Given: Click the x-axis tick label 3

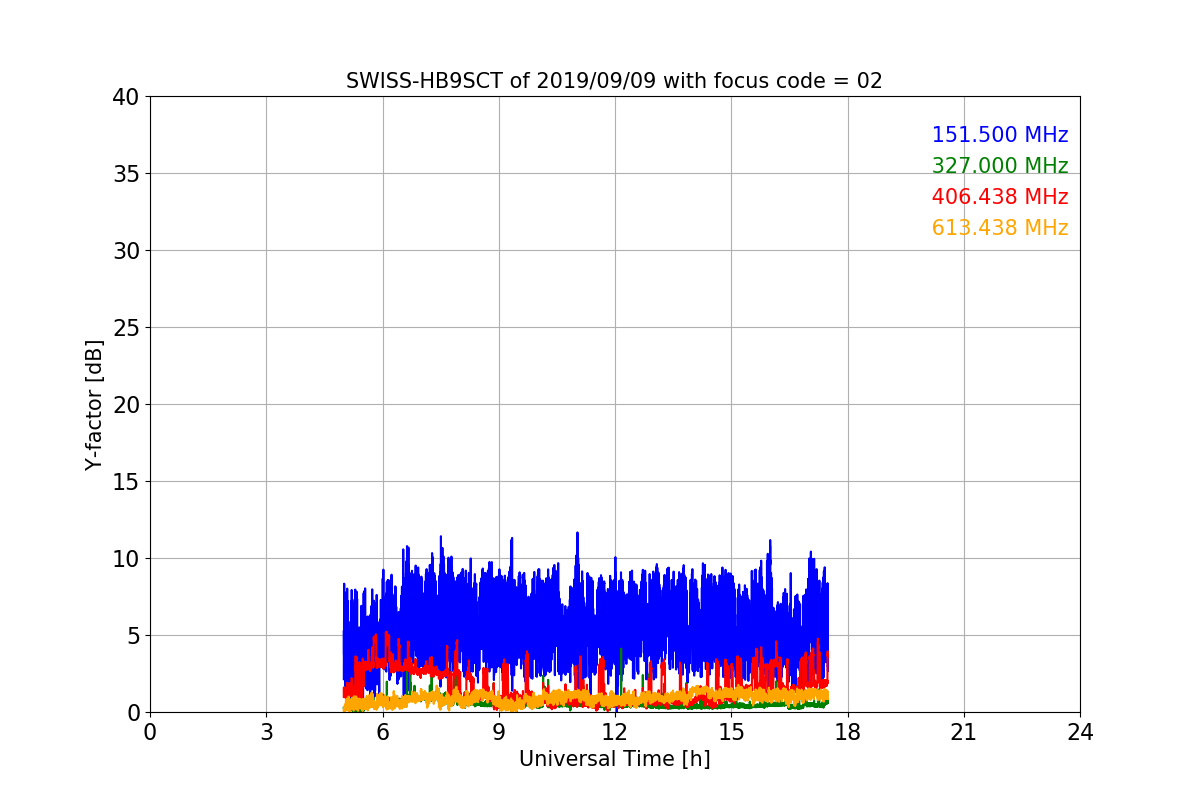Looking at the screenshot, I should coord(266,732).
